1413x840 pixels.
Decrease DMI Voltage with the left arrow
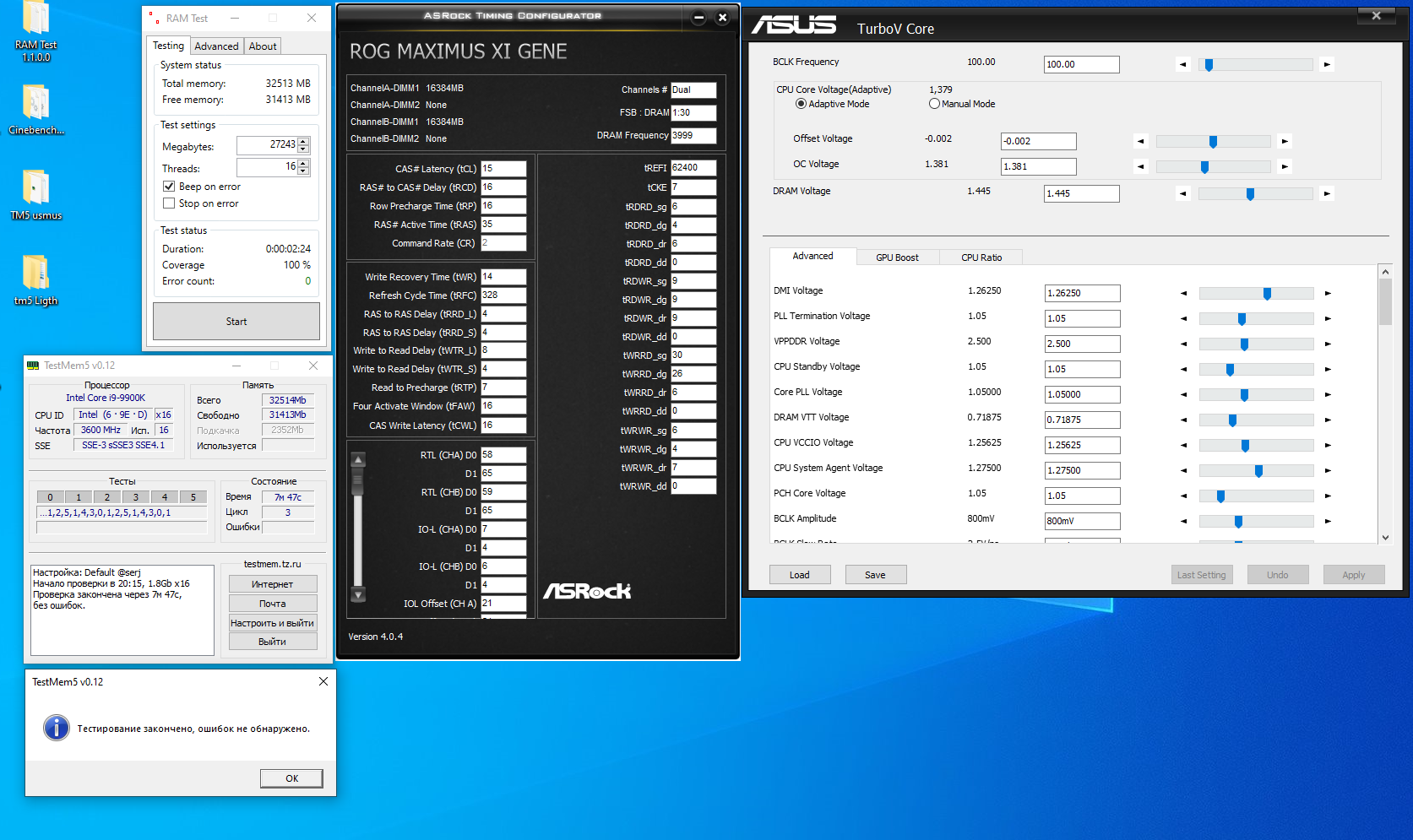[x=1183, y=293]
